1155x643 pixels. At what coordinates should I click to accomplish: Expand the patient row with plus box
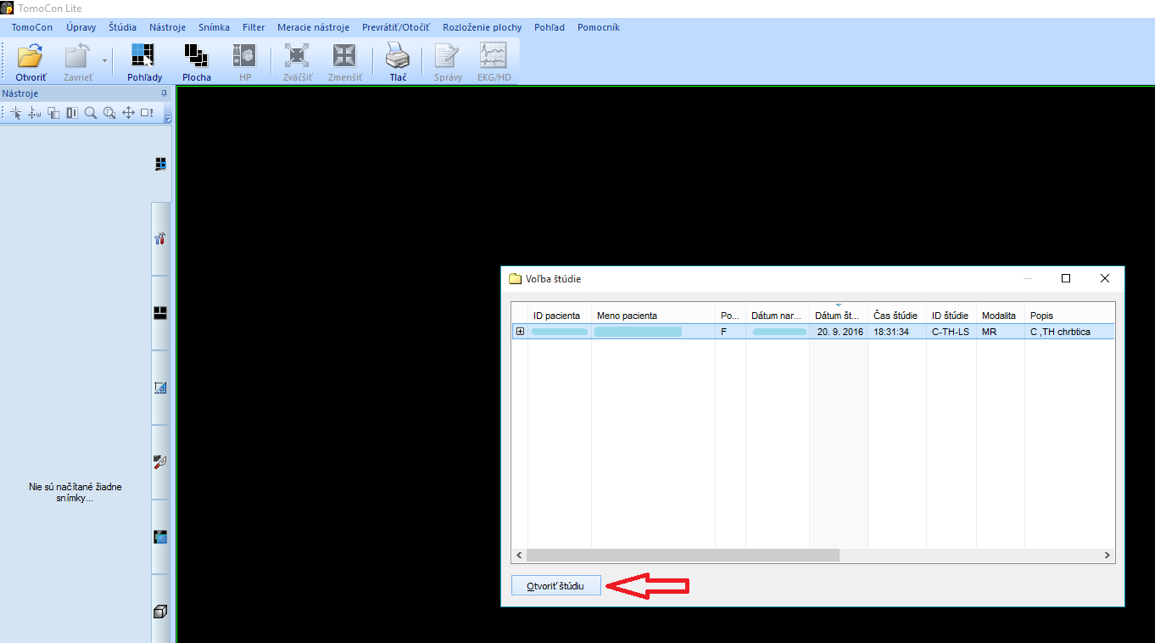click(x=520, y=332)
